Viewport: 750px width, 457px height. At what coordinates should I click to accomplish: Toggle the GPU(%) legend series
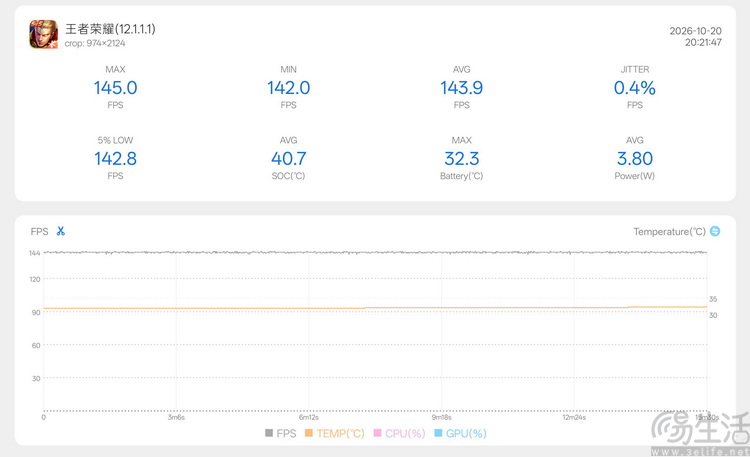(x=460, y=434)
